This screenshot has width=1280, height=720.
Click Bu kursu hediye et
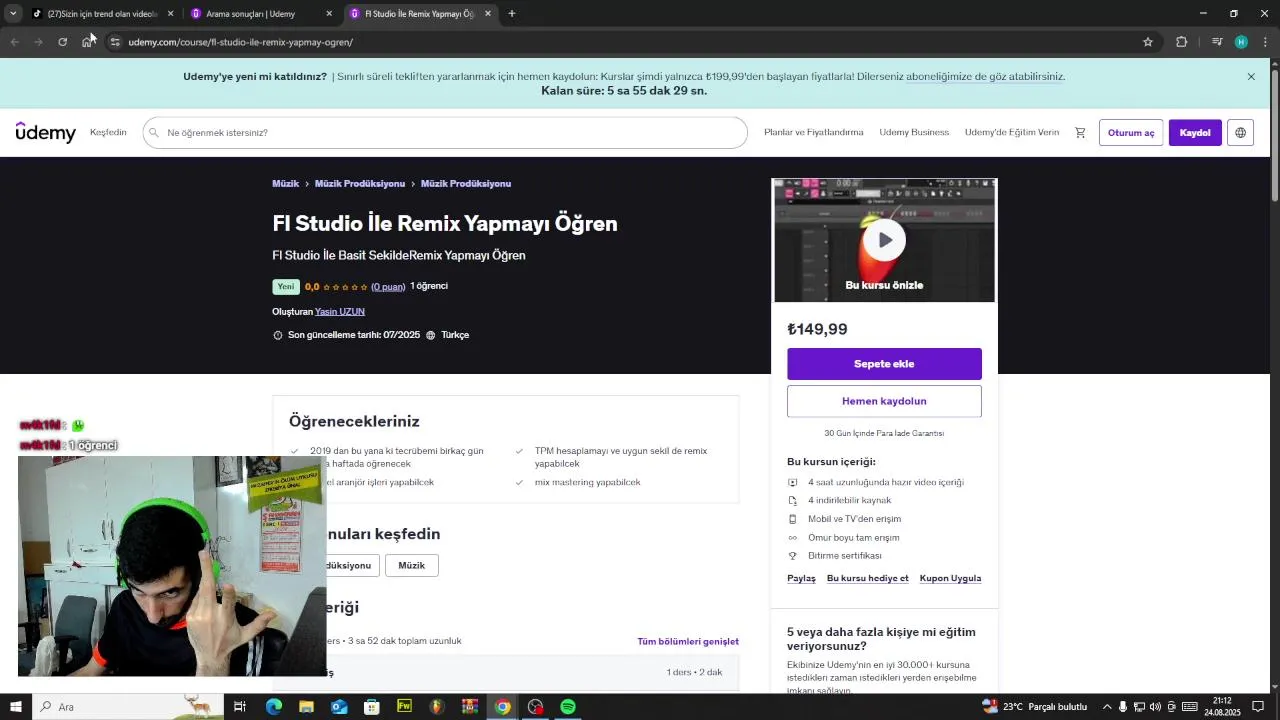868,578
